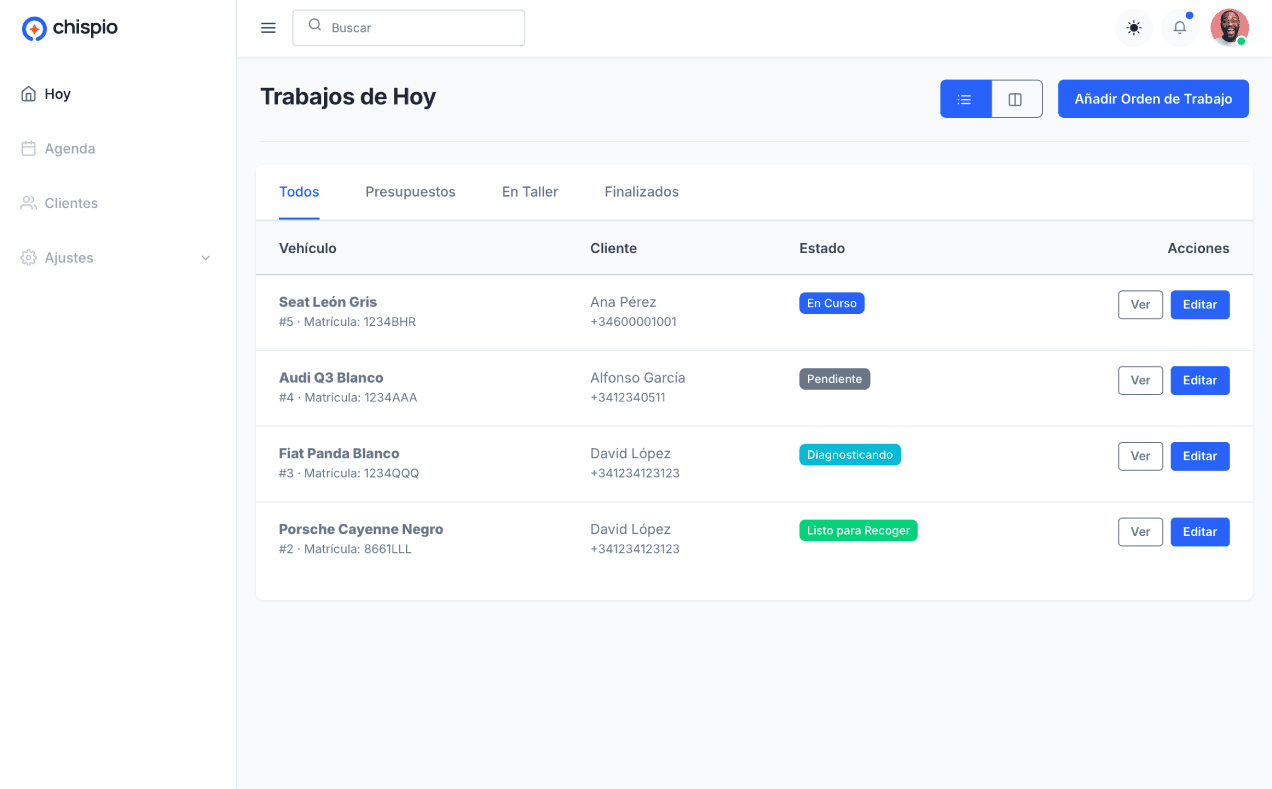
Task: View the Seat León Gris order
Action: (x=1140, y=305)
